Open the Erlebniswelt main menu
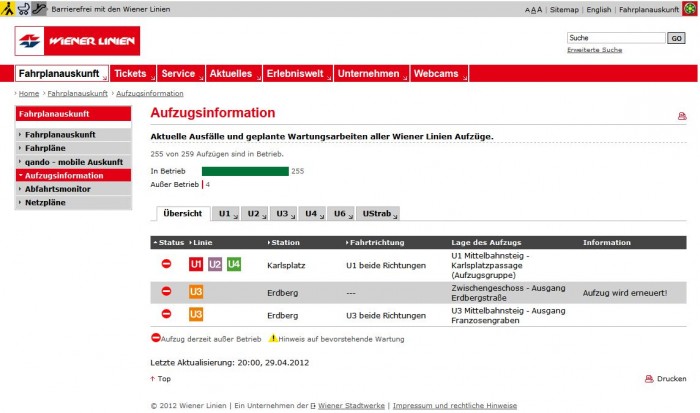Image resolution: width=700 pixels, height=413 pixels. click(x=298, y=74)
